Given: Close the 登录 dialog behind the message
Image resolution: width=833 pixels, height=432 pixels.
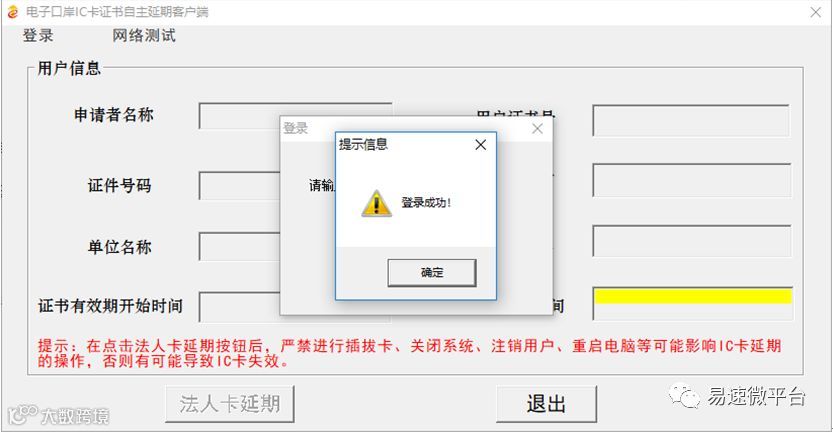Looking at the screenshot, I should (537, 129).
